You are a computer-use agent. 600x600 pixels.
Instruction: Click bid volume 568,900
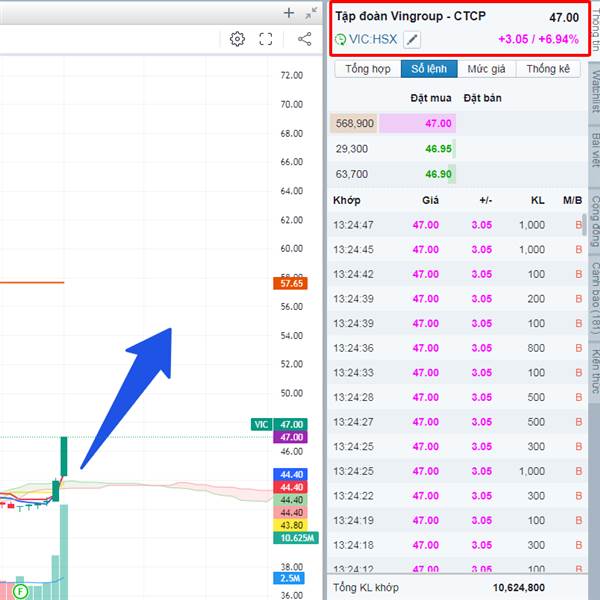click(354, 123)
